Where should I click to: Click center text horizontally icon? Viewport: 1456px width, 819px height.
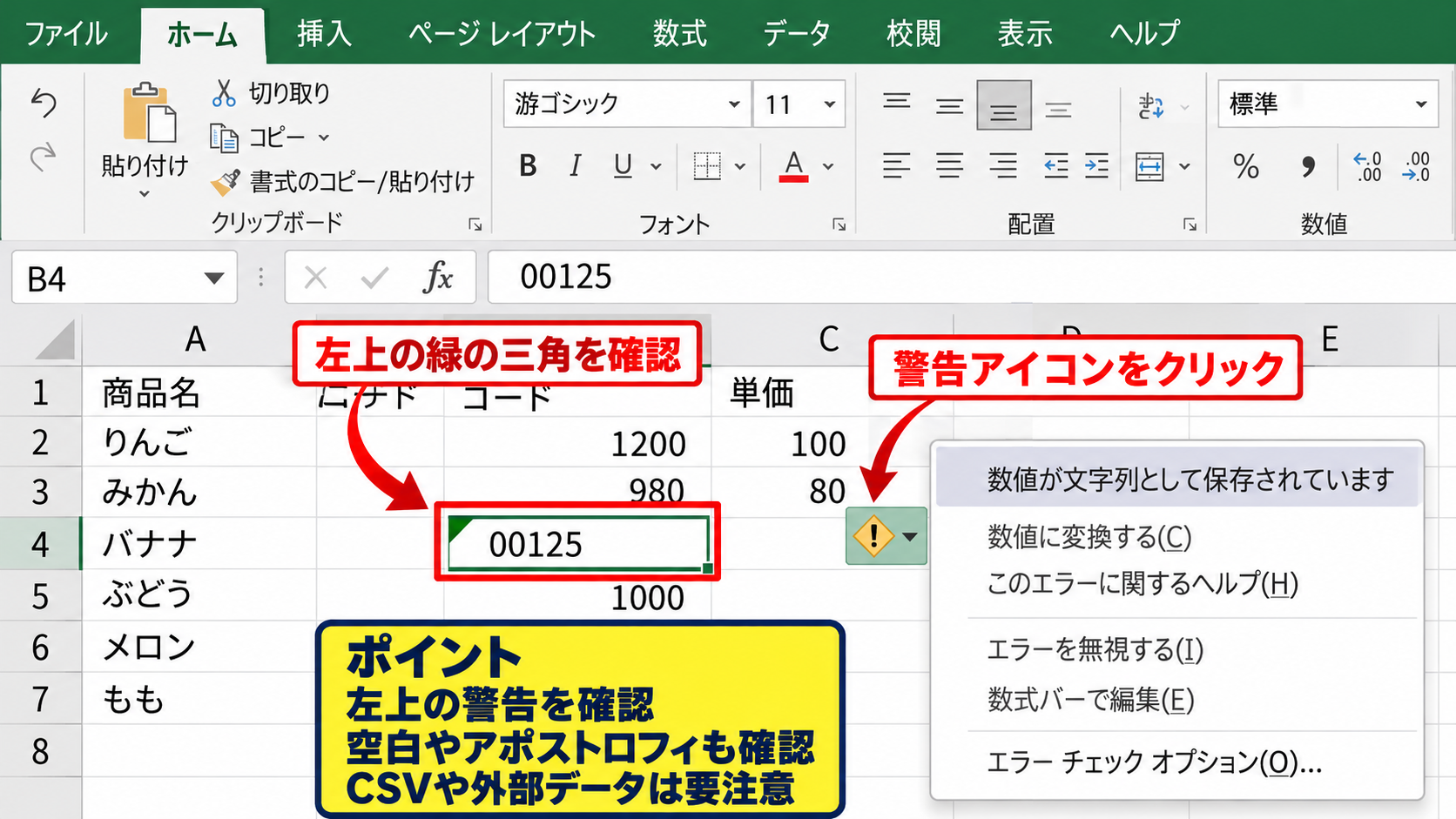click(949, 165)
